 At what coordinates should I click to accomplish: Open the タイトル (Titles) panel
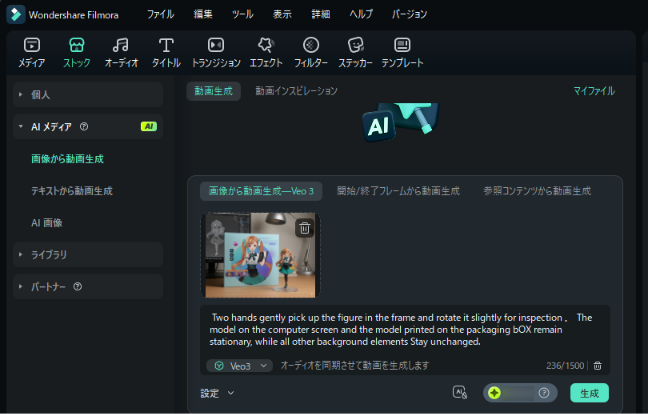pyautogui.click(x=166, y=52)
